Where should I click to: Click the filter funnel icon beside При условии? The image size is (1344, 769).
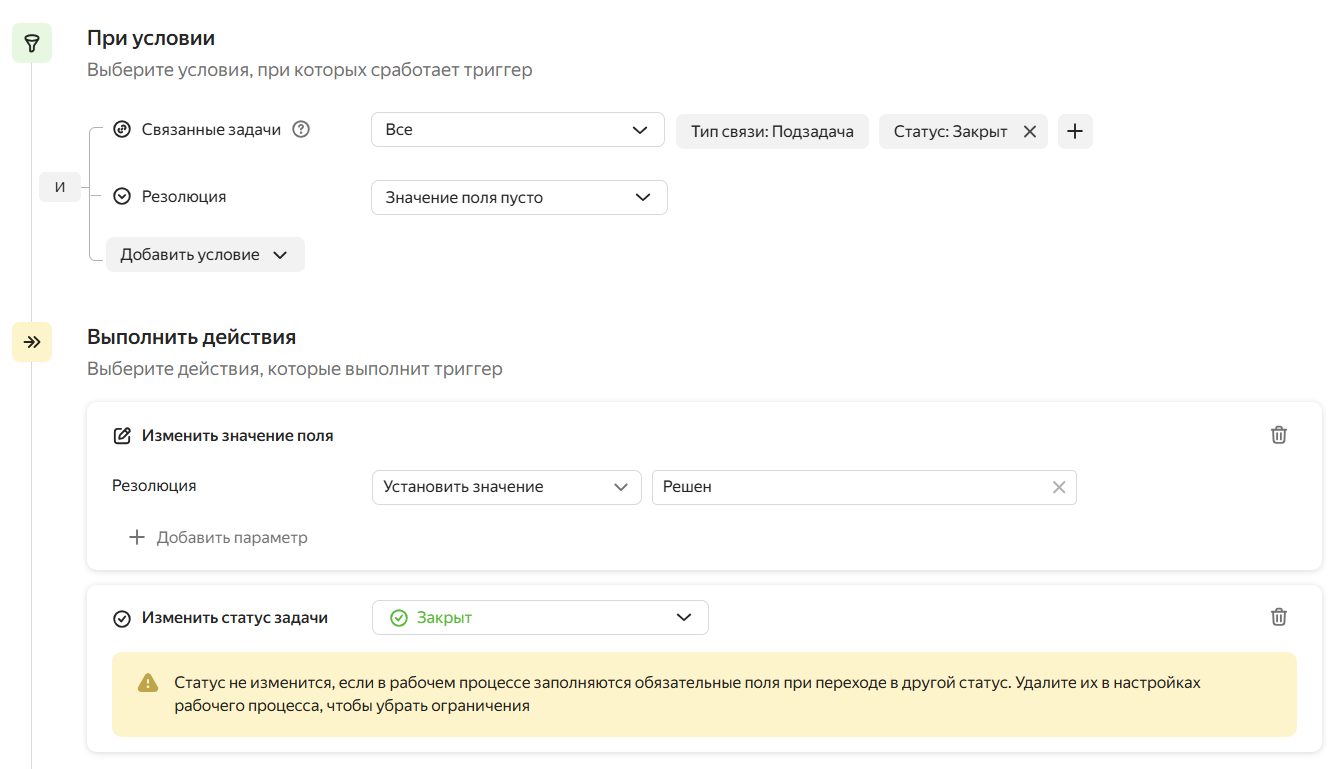click(32, 43)
